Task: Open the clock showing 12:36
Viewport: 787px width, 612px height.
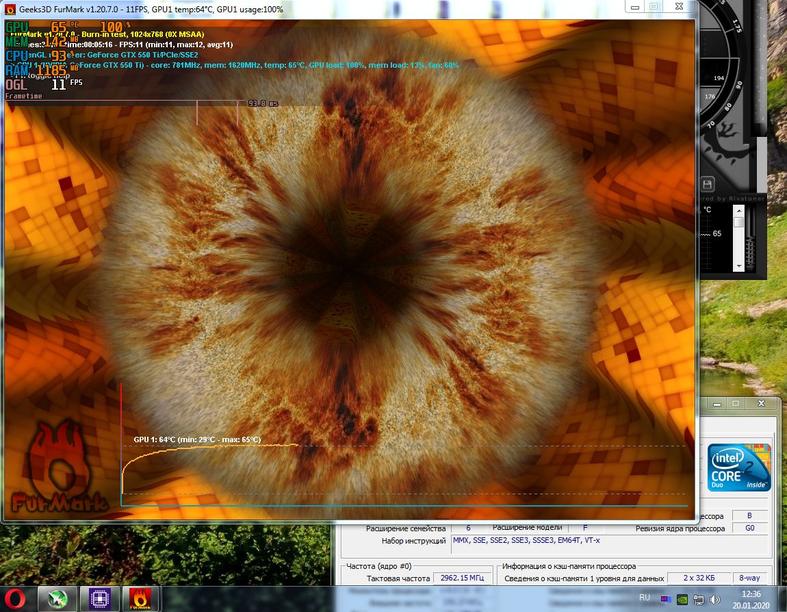Action: pos(750,599)
